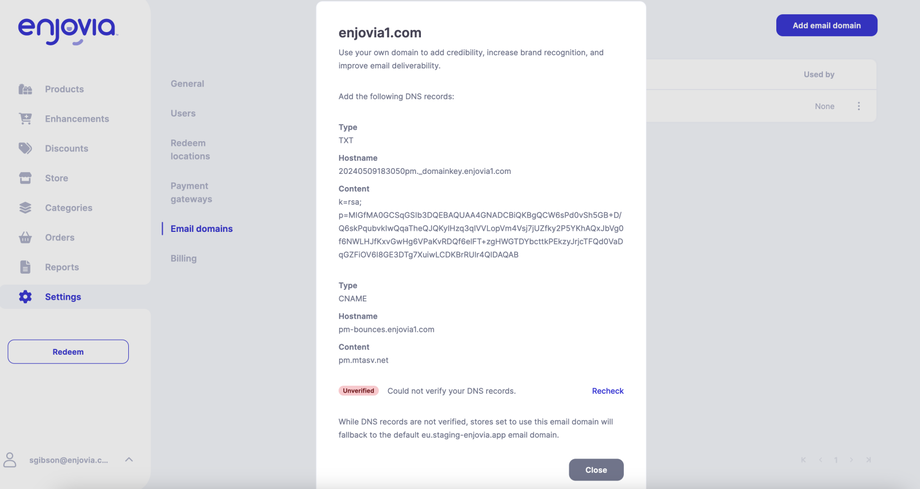Click the enjovia logo
This screenshot has width=920, height=489.
(x=67, y=31)
